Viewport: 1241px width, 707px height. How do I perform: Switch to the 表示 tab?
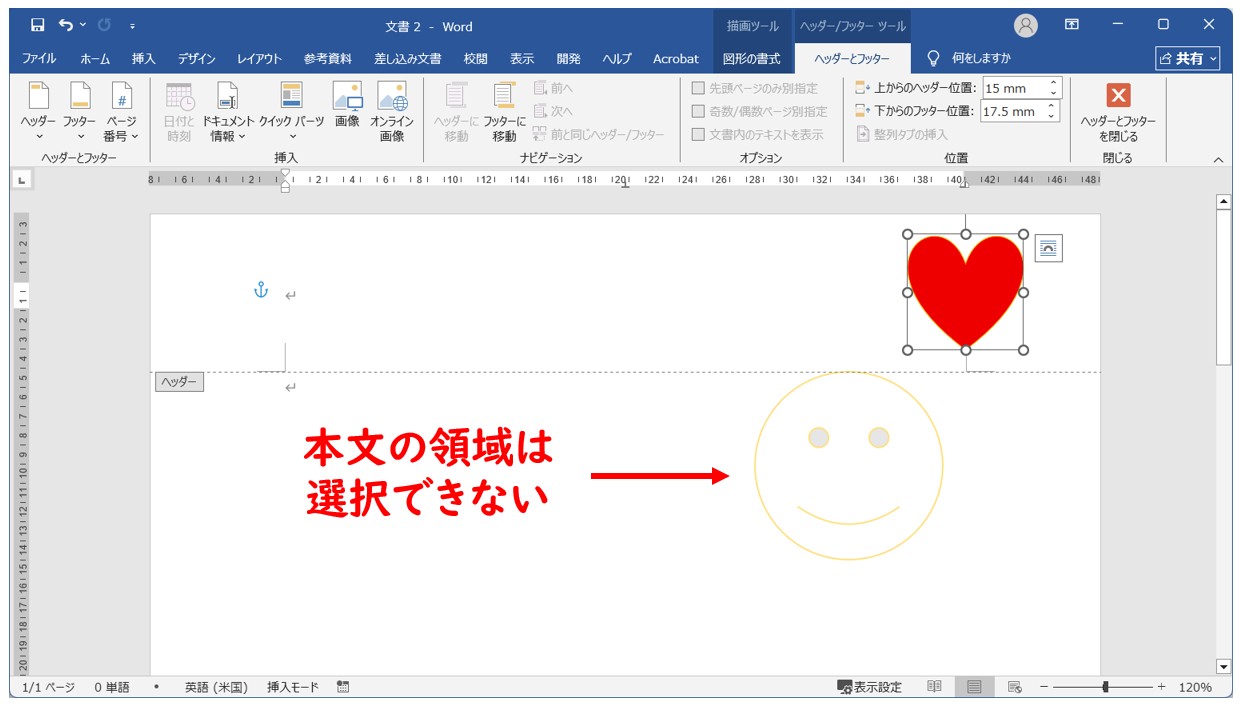522,58
